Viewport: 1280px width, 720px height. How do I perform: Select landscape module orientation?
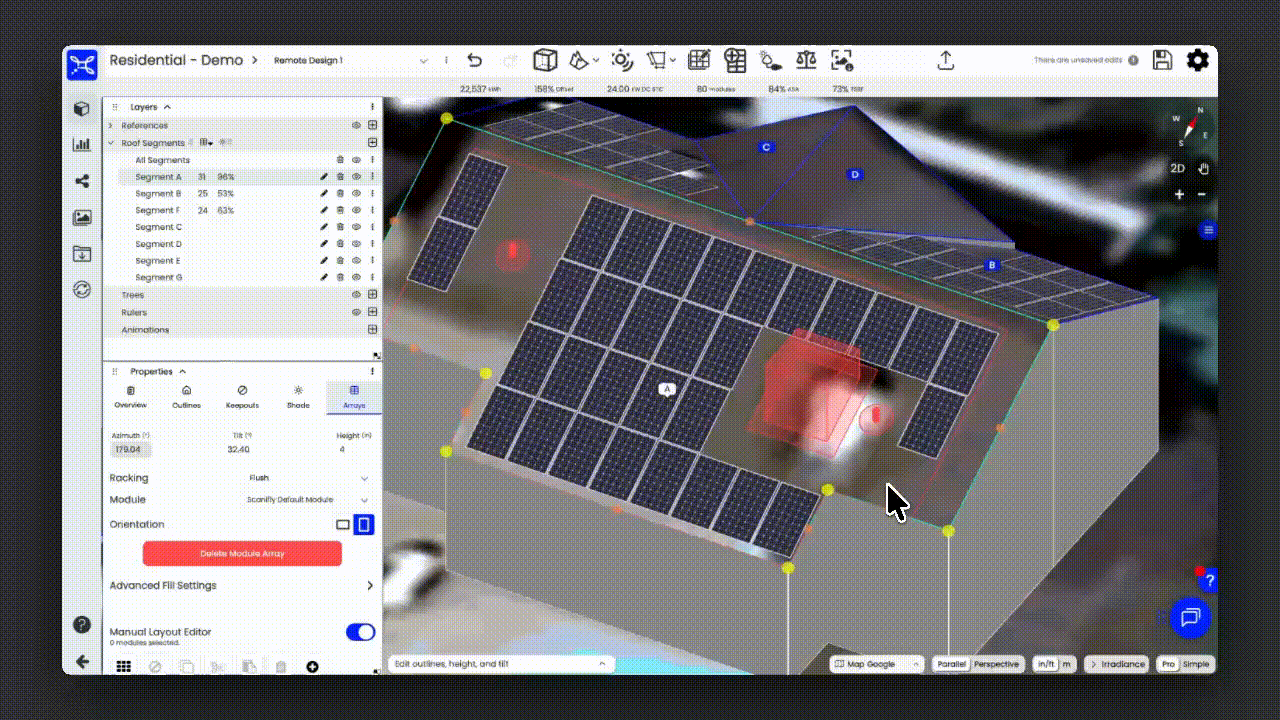pos(343,525)
